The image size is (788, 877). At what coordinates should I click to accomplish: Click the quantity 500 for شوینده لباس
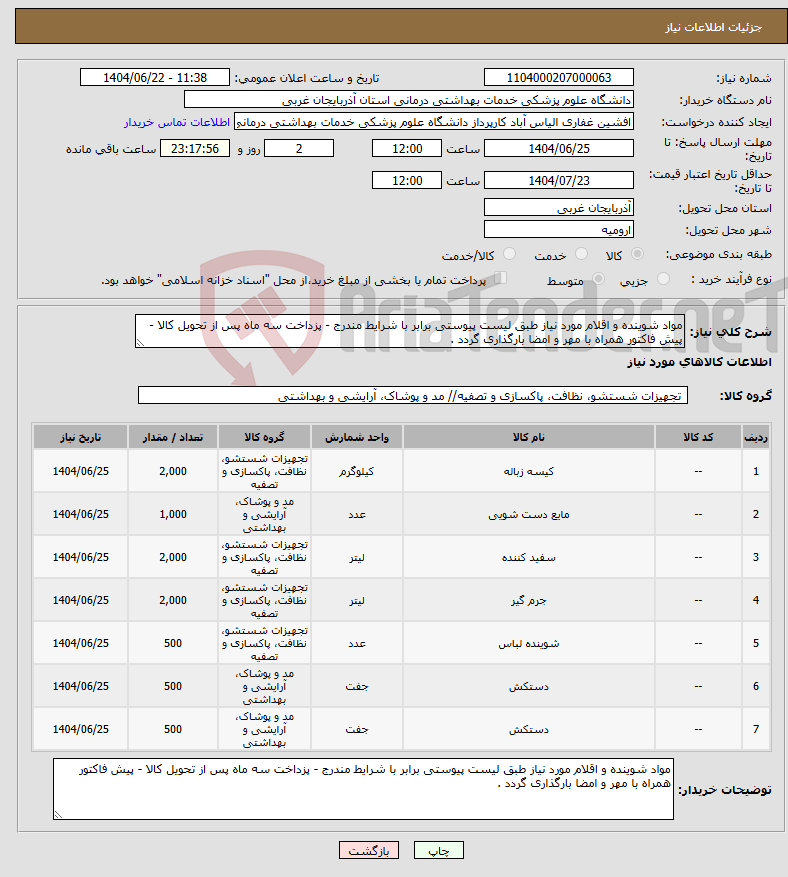(x=173, y=644)
